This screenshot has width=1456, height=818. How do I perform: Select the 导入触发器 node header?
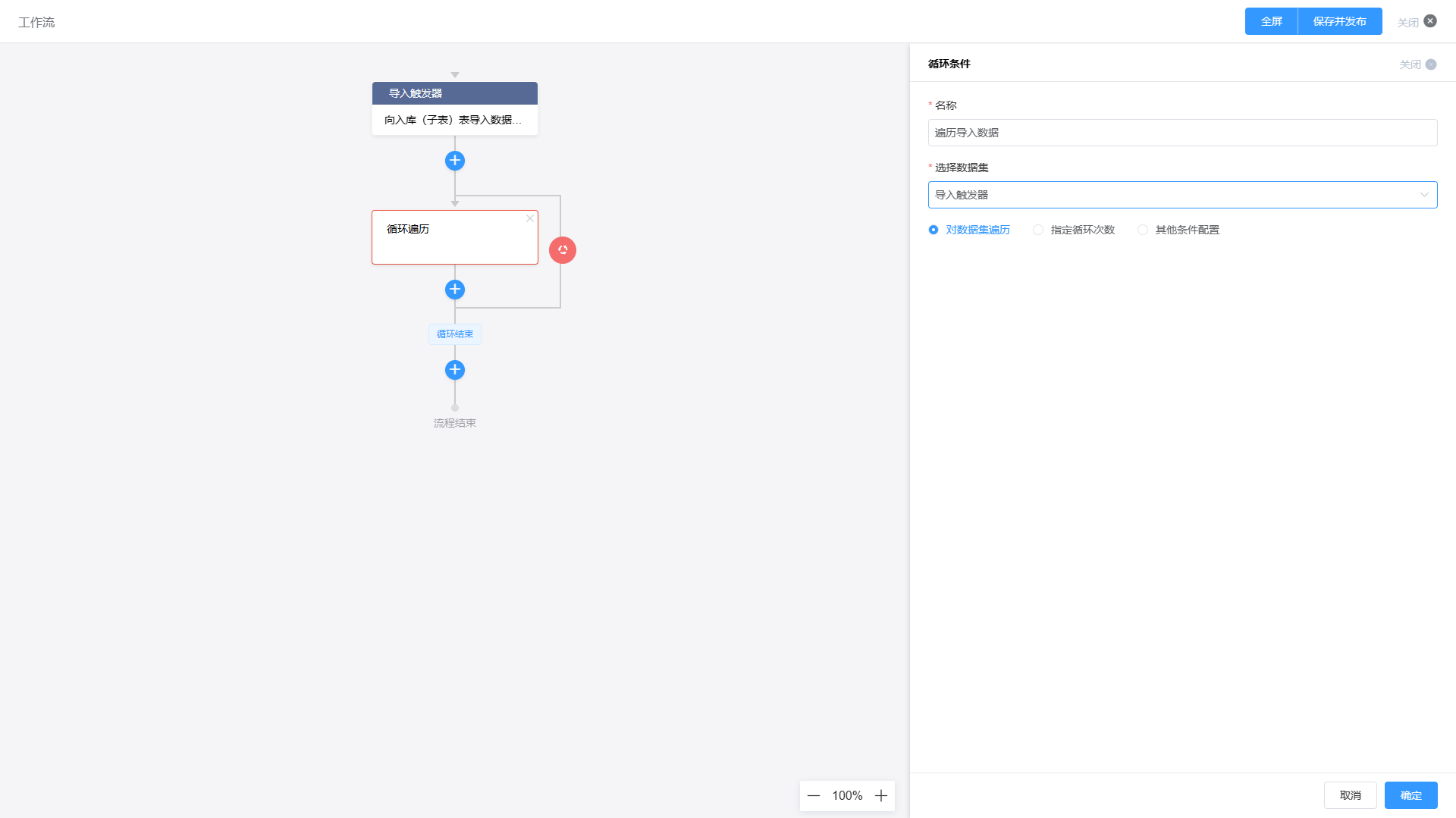point(455,93)
